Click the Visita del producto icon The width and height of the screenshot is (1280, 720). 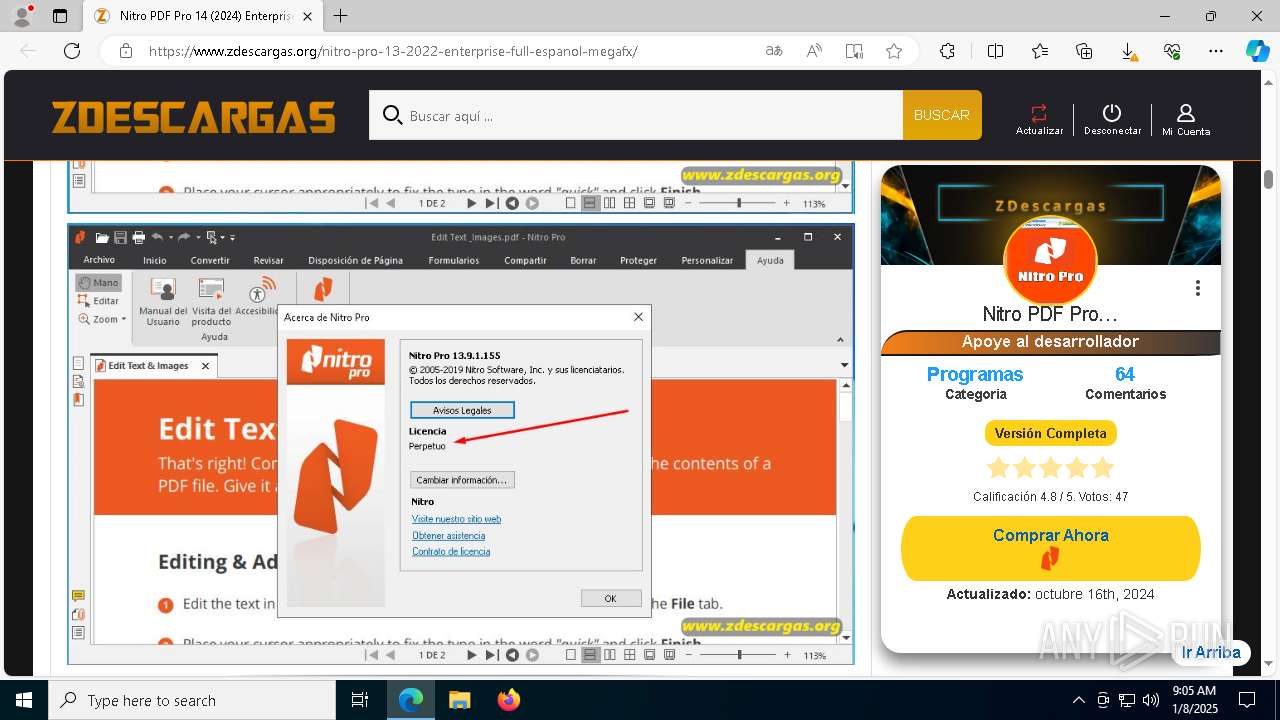[211, 301]
